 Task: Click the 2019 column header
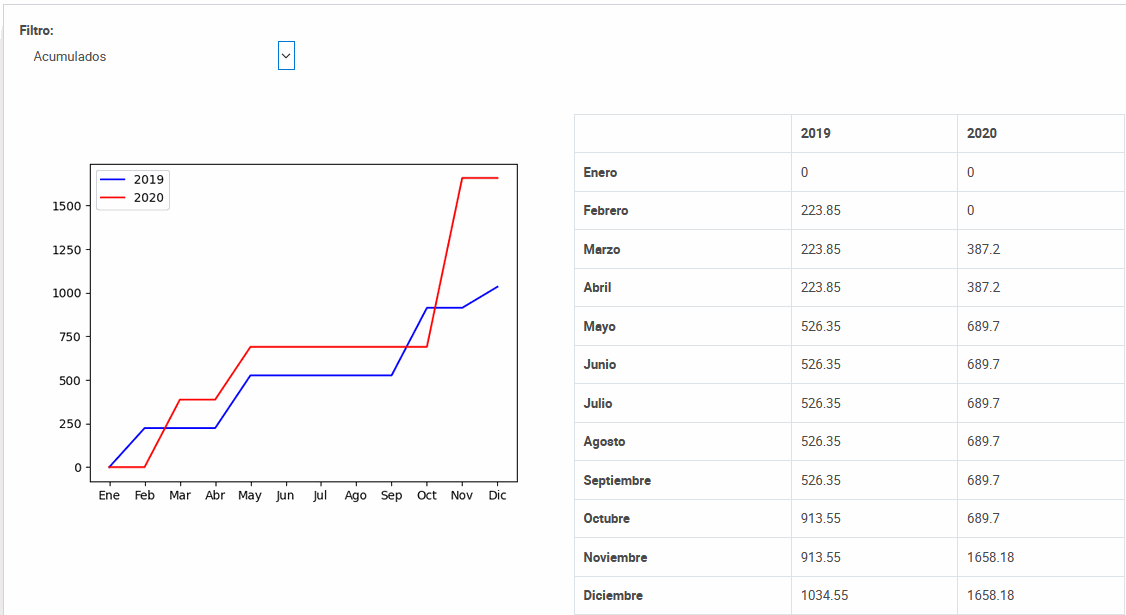(815, 134)
